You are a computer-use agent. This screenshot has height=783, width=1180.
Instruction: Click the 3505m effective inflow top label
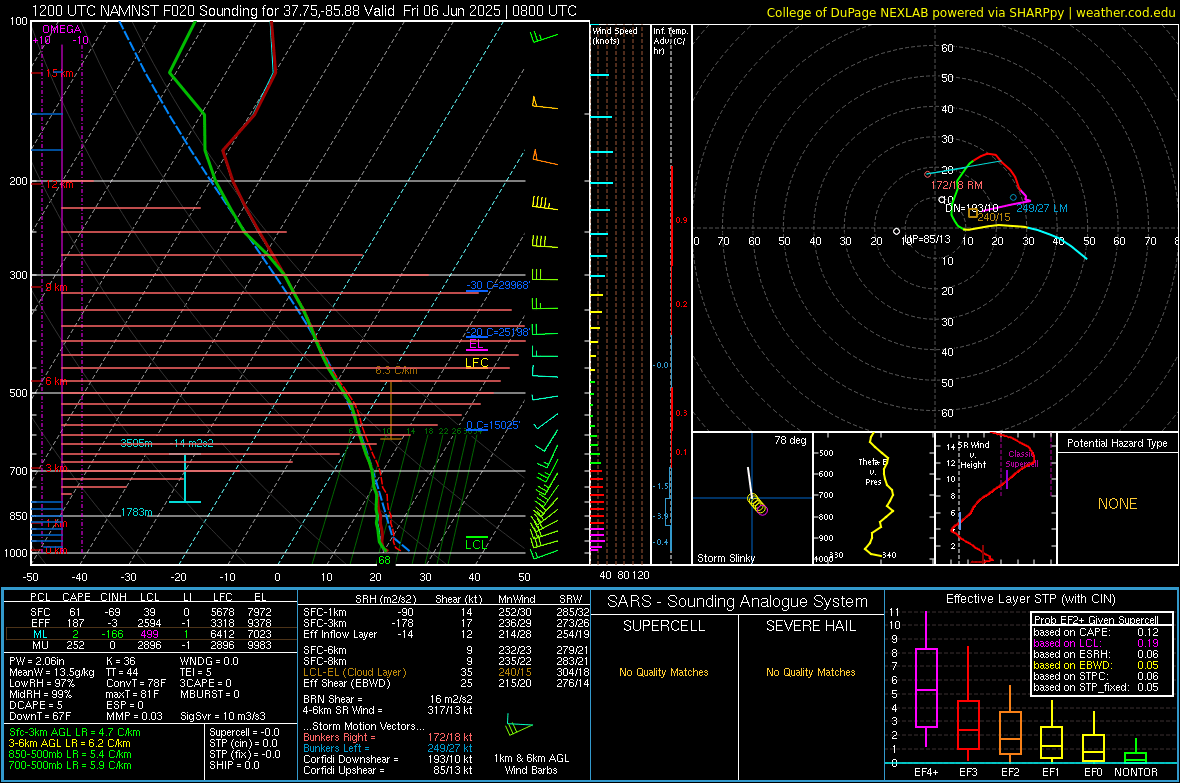tap(136, 443)
